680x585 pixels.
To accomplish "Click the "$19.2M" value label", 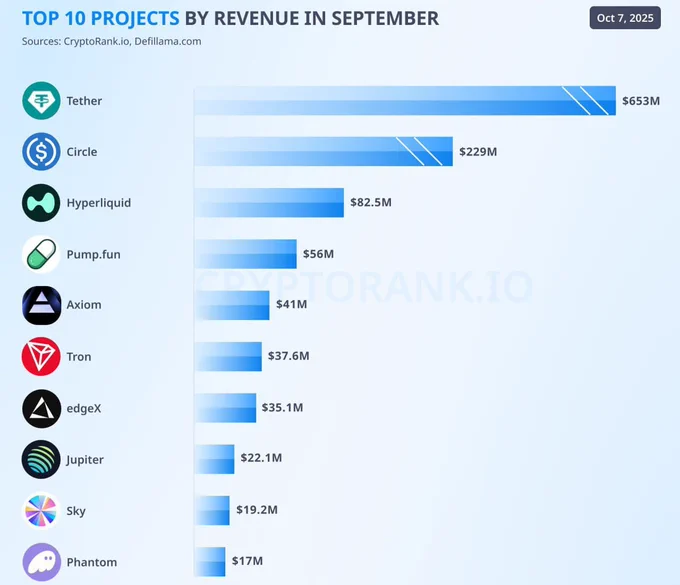I will [257, 510].
